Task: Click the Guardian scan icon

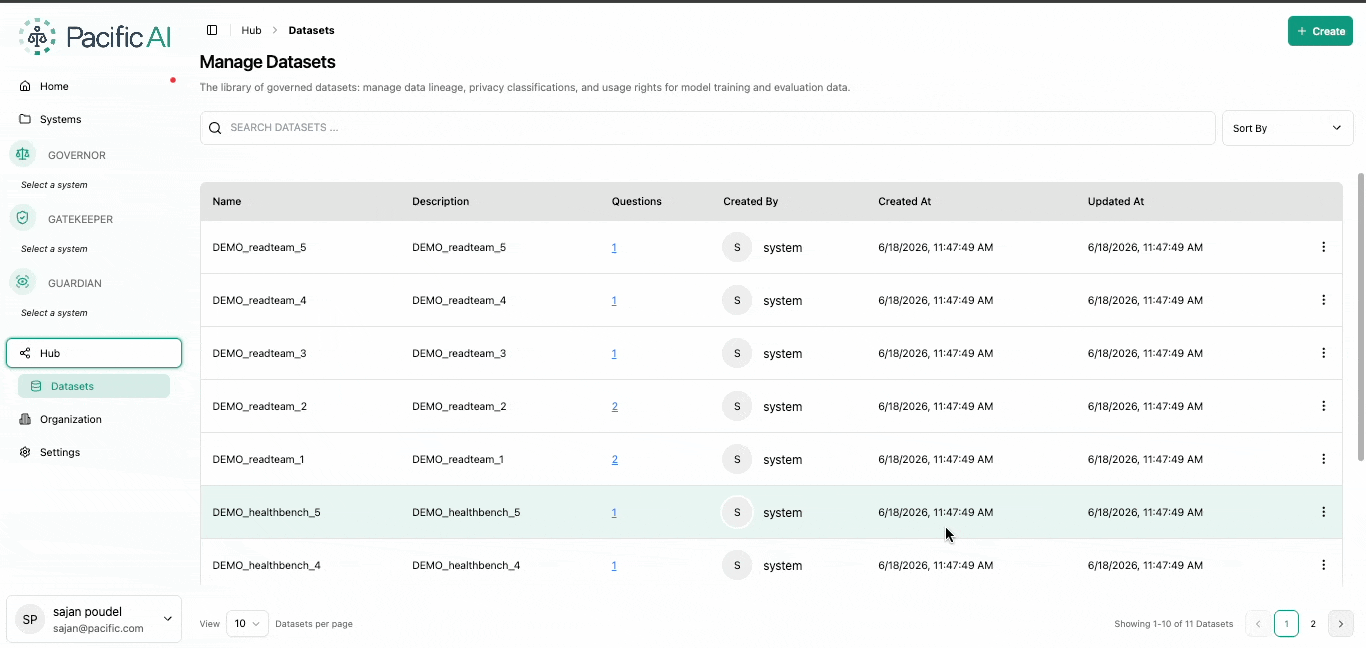Action: click(23, 282)
